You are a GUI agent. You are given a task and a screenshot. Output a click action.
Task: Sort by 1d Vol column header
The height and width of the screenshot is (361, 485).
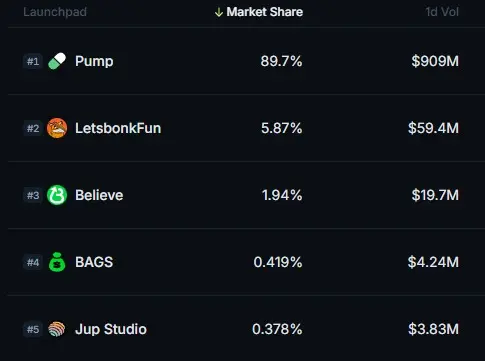[x=442, y=12]
